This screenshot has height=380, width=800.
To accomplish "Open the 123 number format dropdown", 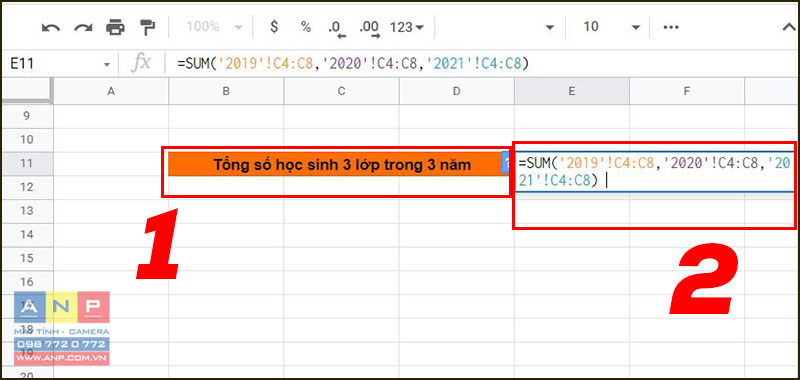I will coord(407,27).
